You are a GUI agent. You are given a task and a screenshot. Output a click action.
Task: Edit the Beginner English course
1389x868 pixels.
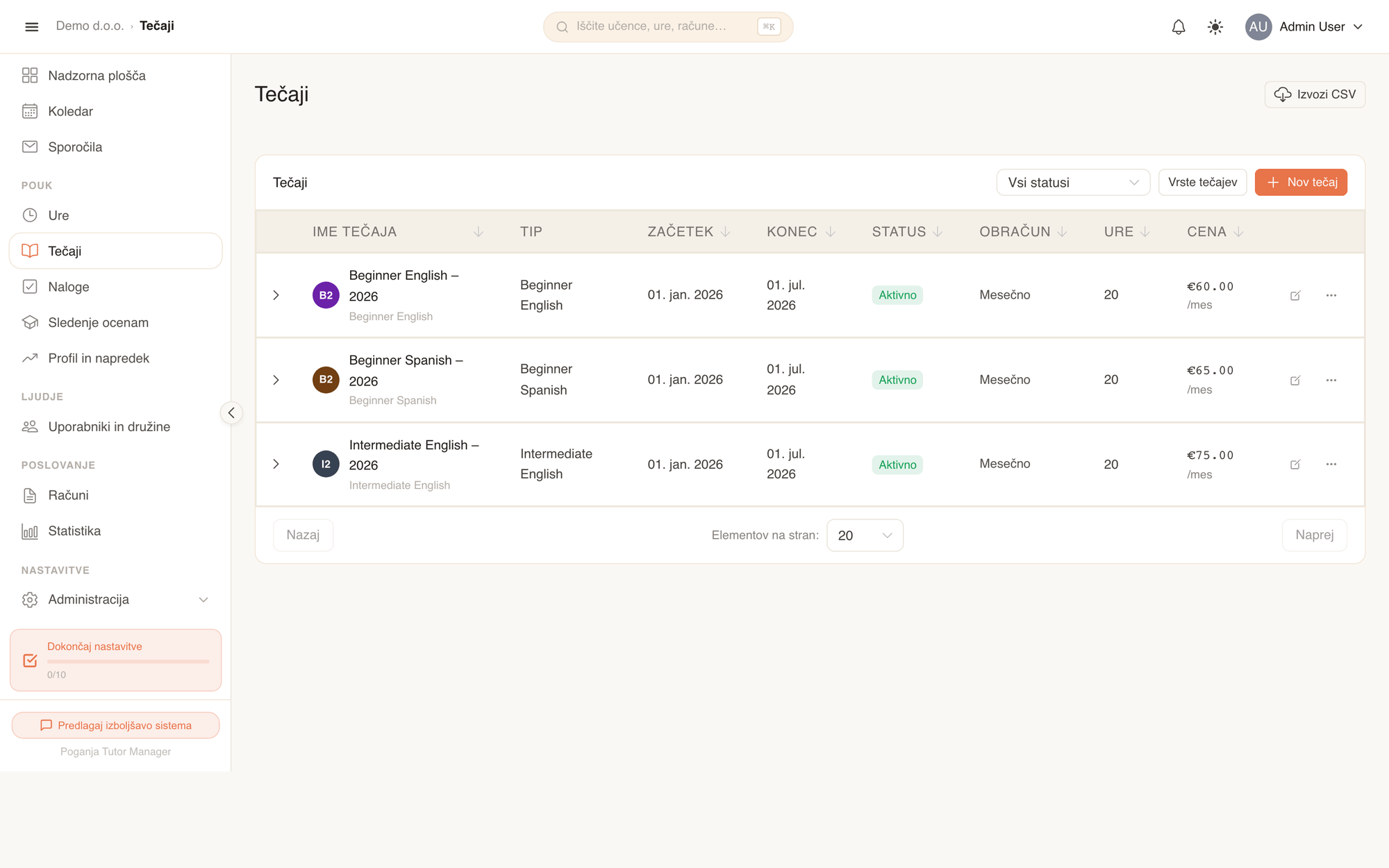[1295, 296]
